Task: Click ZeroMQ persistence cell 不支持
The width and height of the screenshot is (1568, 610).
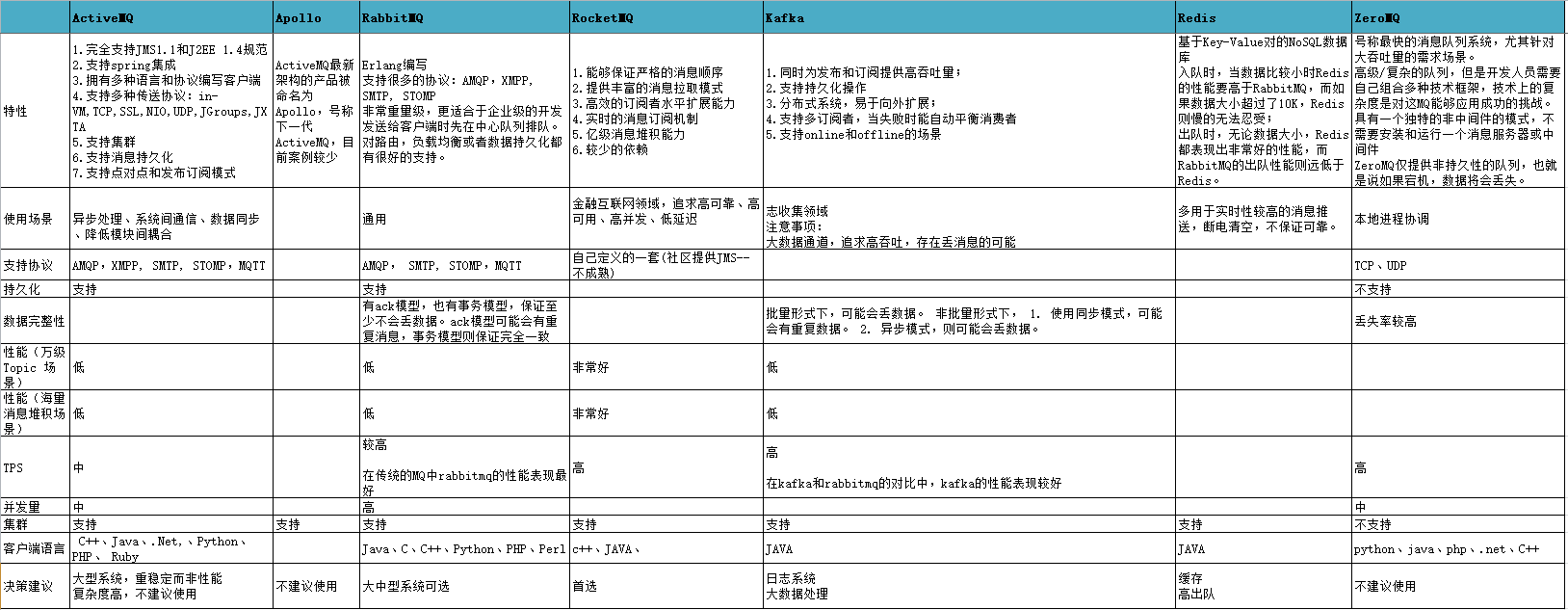Action: point(1459,288)
